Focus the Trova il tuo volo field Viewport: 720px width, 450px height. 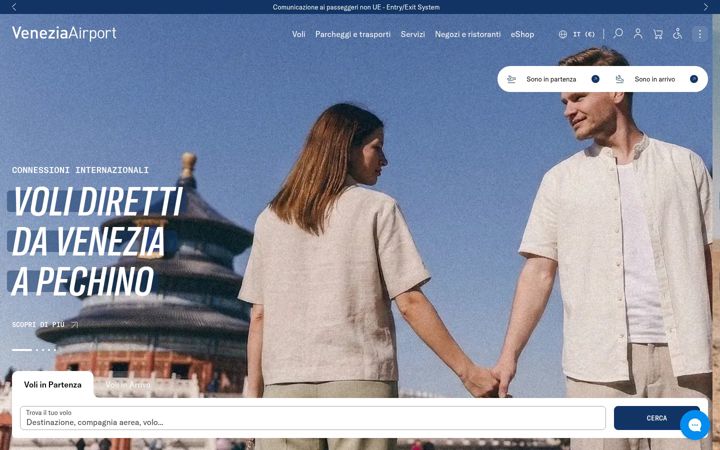(x=313, y=418)
